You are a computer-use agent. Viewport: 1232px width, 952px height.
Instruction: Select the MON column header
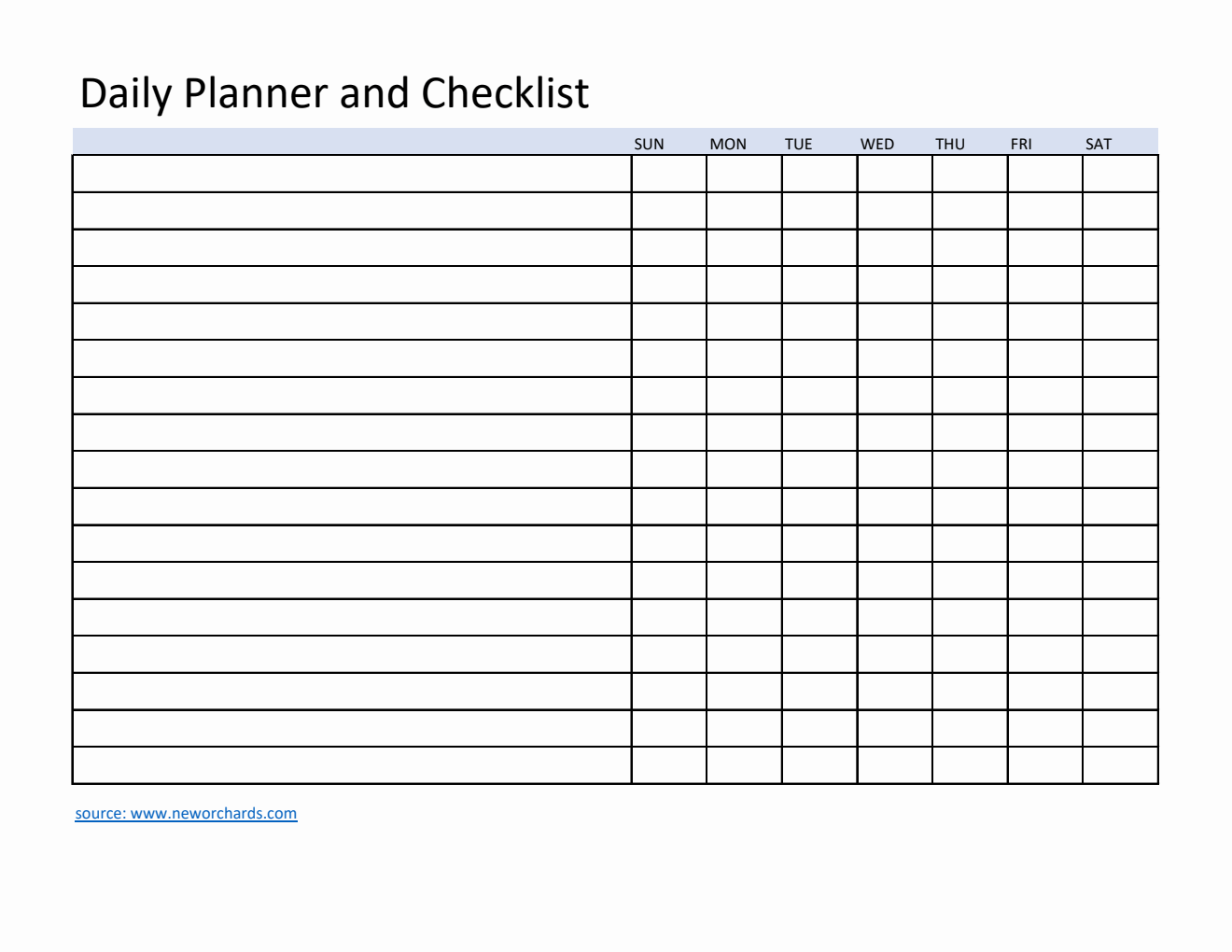click(x=728, y=144)
